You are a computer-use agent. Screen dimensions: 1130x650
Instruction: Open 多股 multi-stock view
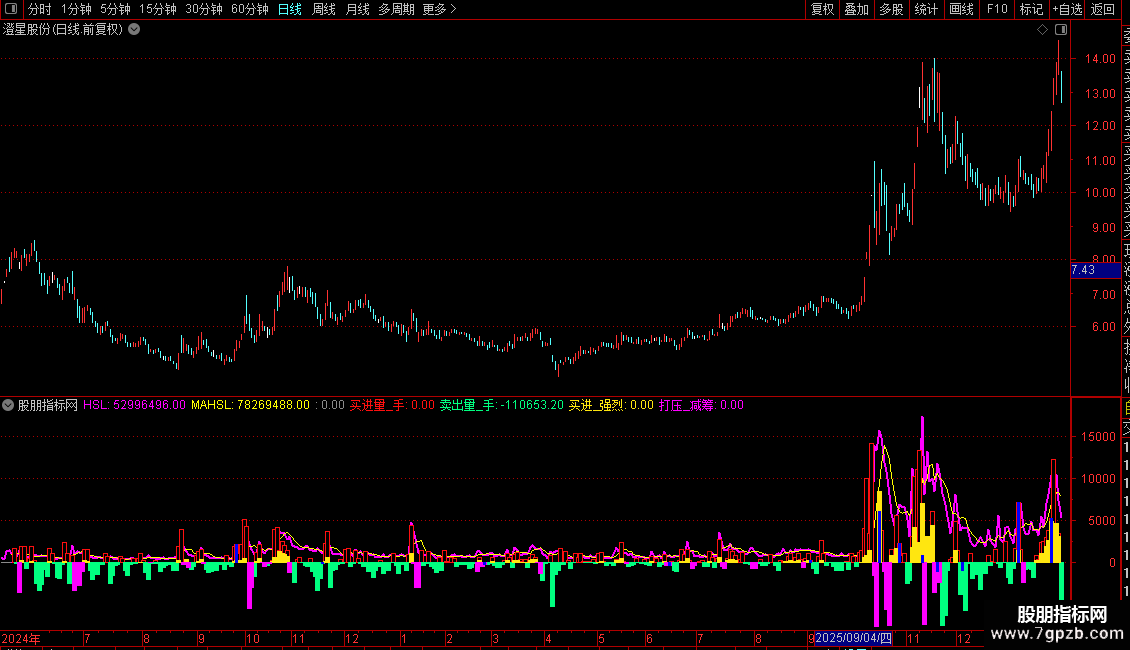pos(891,9)
